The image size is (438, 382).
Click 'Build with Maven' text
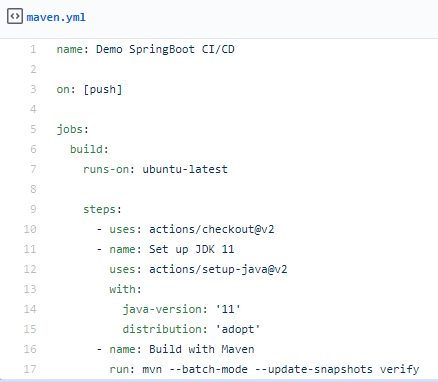pyautogui.click(x=202, y=349)
